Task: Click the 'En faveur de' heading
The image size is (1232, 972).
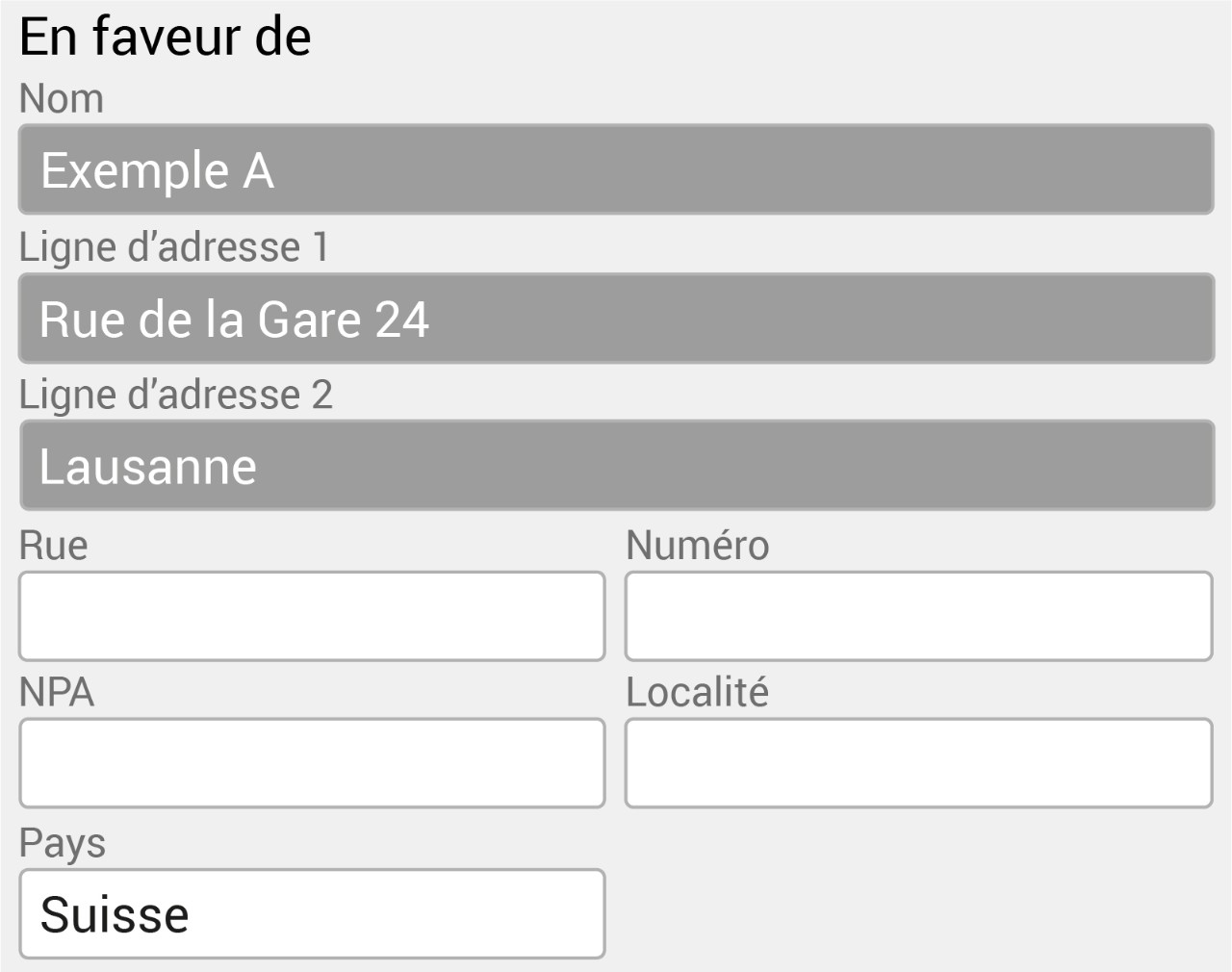Action: pyautogui.click(x=166, y=37)
